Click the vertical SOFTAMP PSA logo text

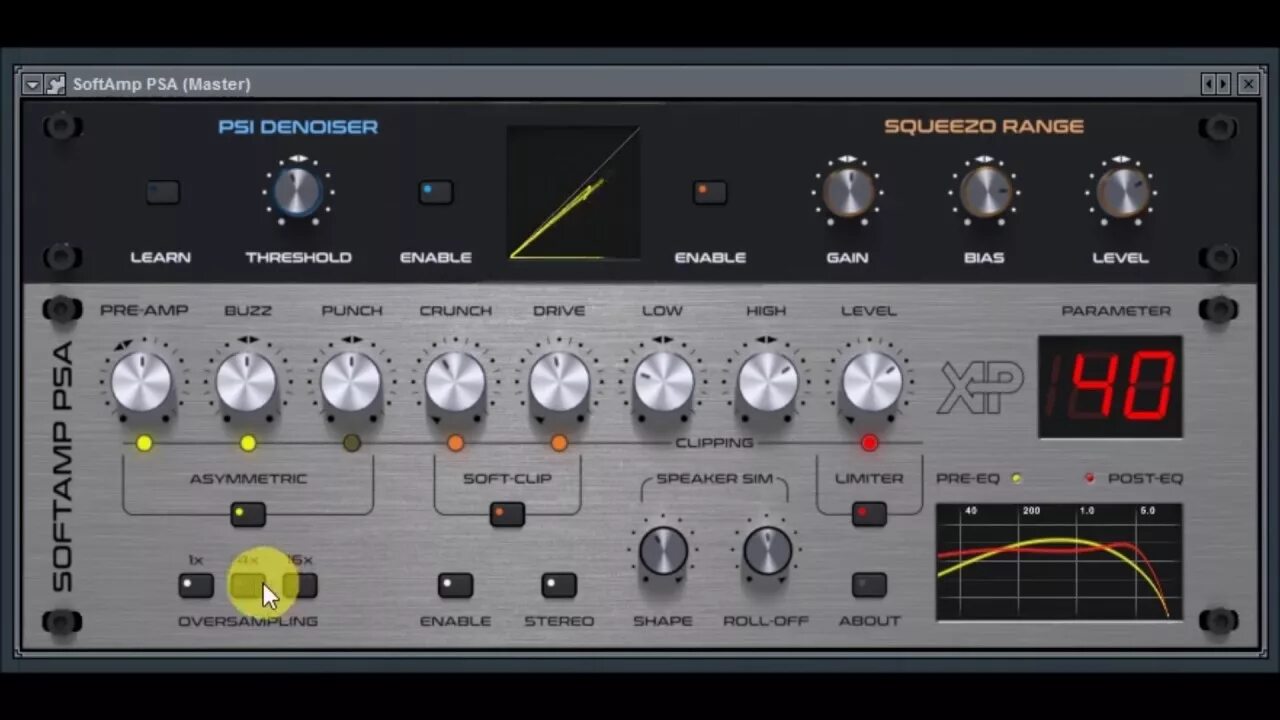62,465
